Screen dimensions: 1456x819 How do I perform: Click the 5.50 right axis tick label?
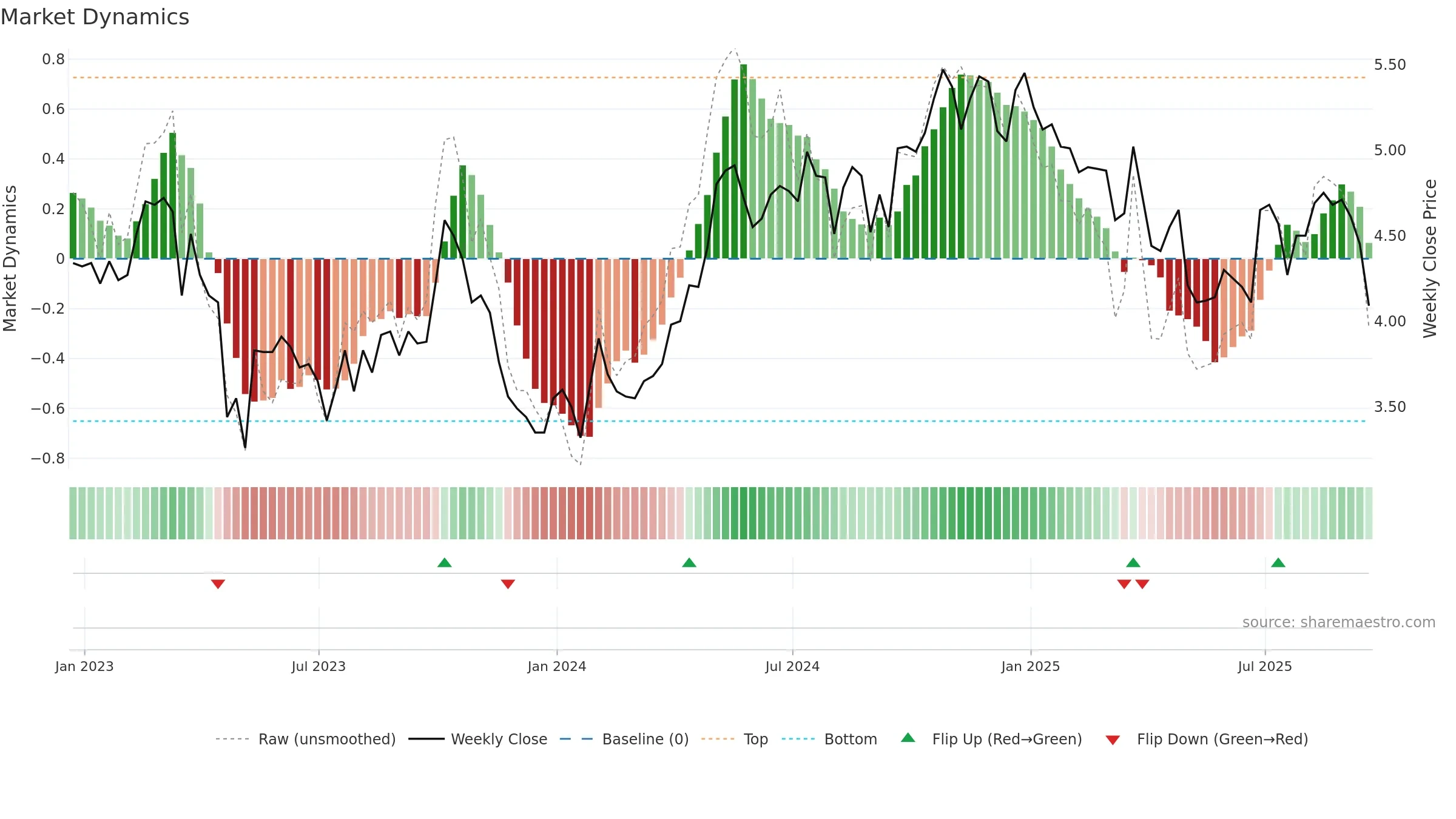point(1390,64)
